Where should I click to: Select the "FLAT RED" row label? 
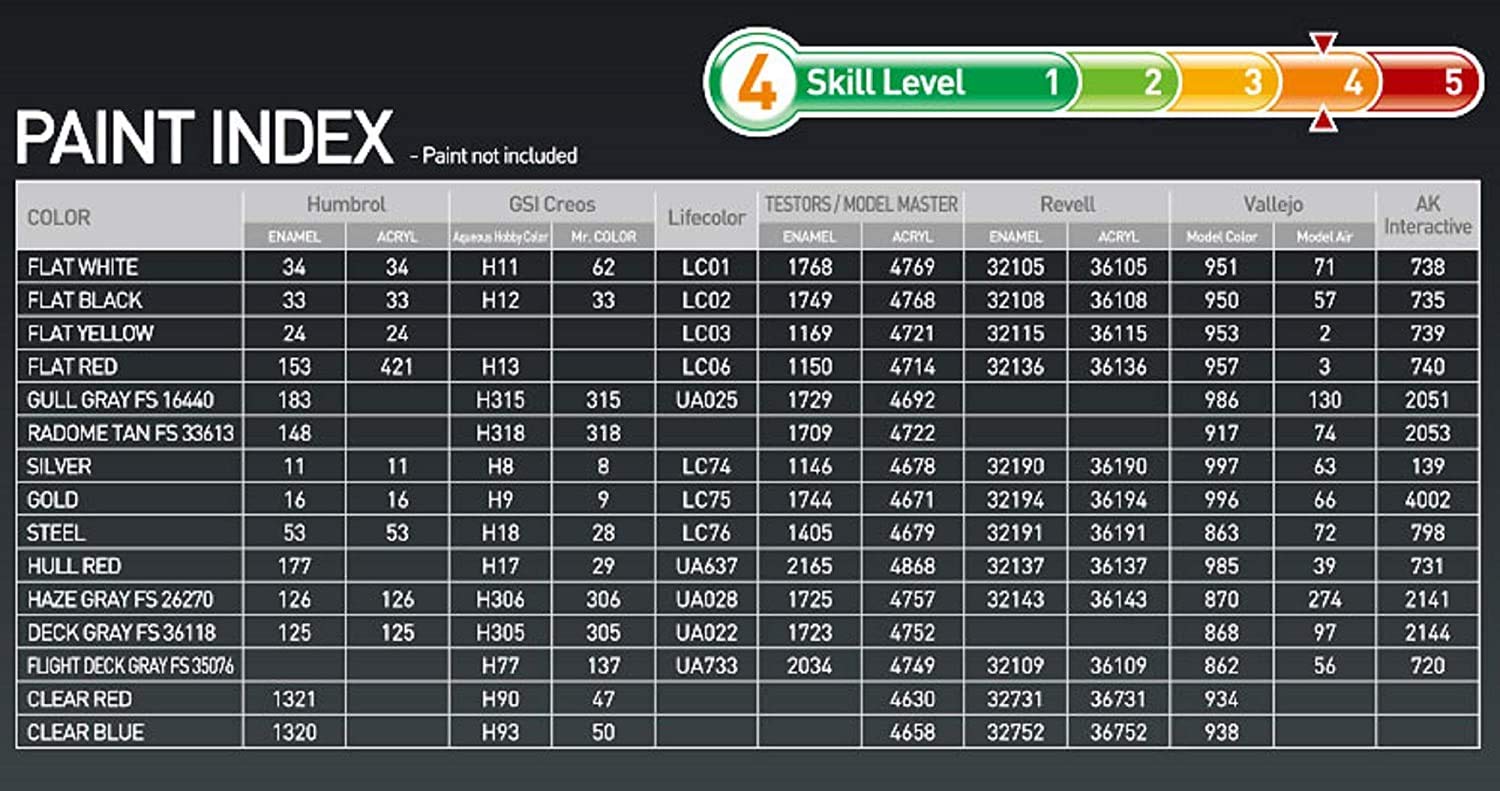[x=72, y=366]
